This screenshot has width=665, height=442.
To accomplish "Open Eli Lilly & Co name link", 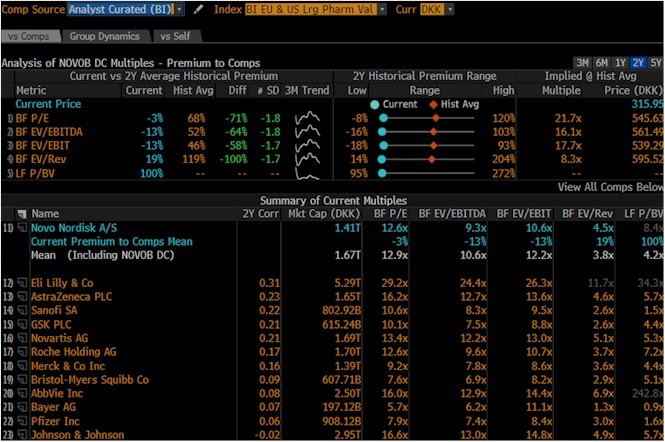I will pyautogui.click(x=62, y=283).
